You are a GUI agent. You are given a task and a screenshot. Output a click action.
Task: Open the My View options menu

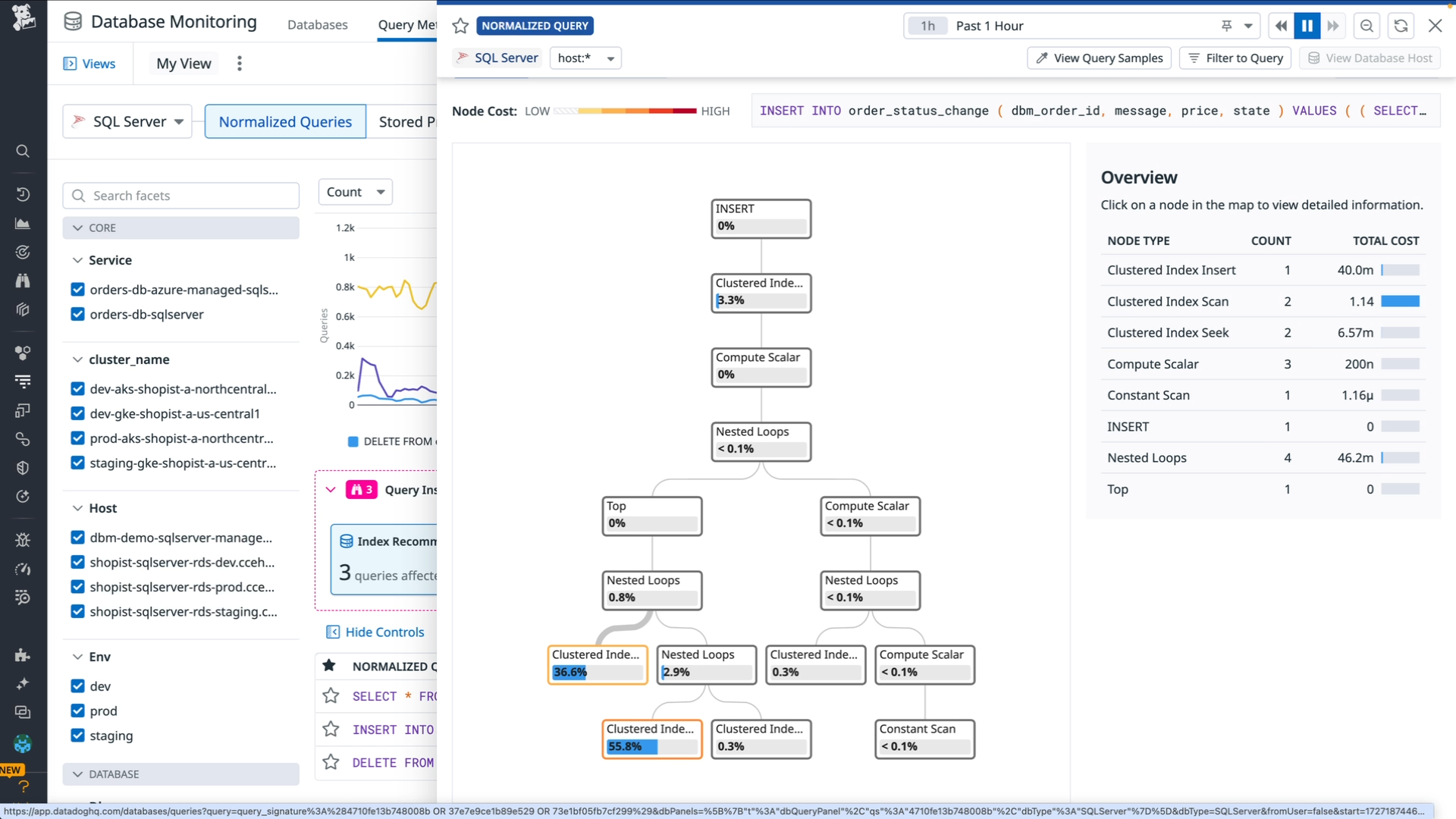(240, 64)
